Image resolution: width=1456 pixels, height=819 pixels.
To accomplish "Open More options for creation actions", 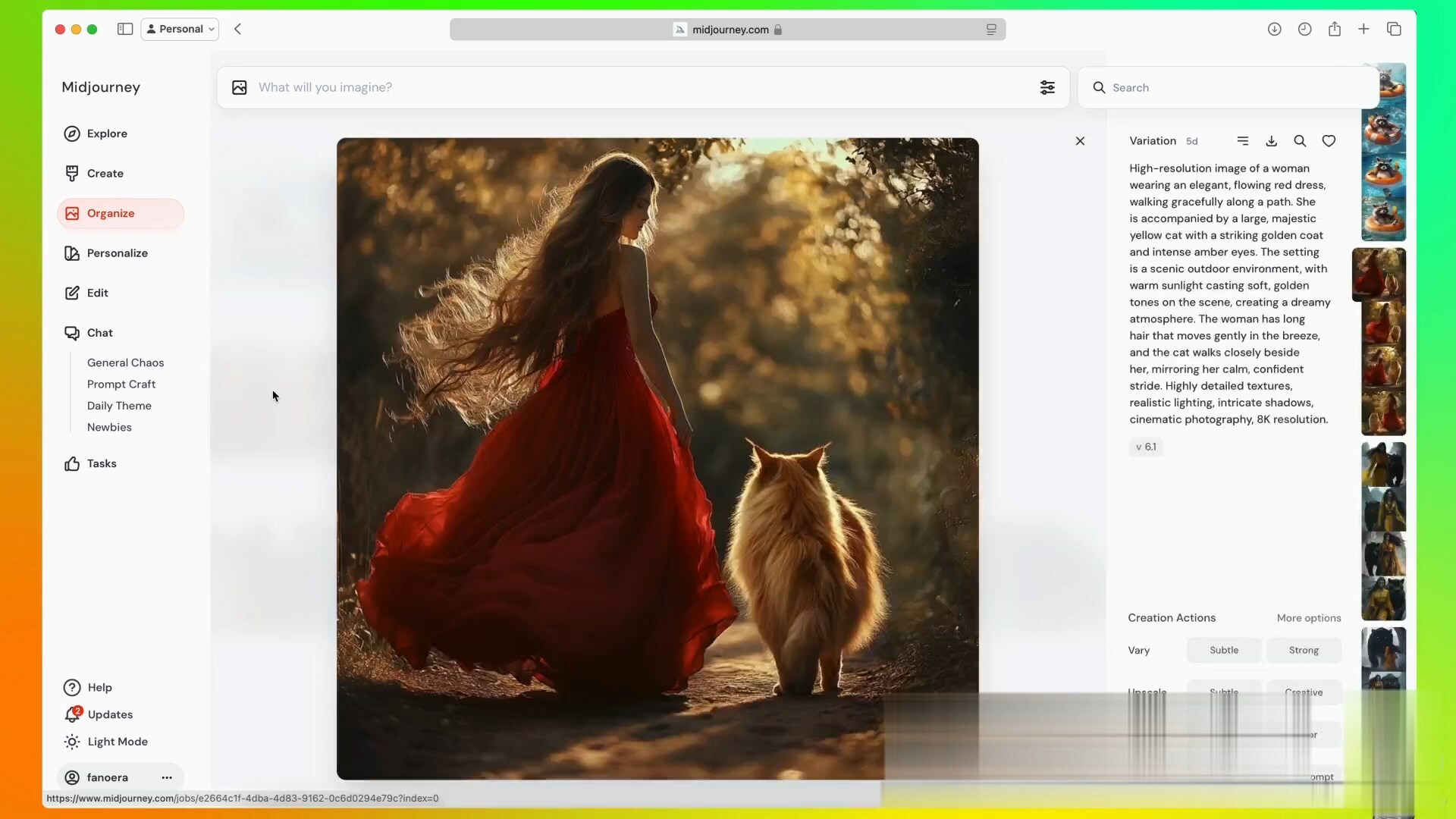I will [x=1309, y=618].
